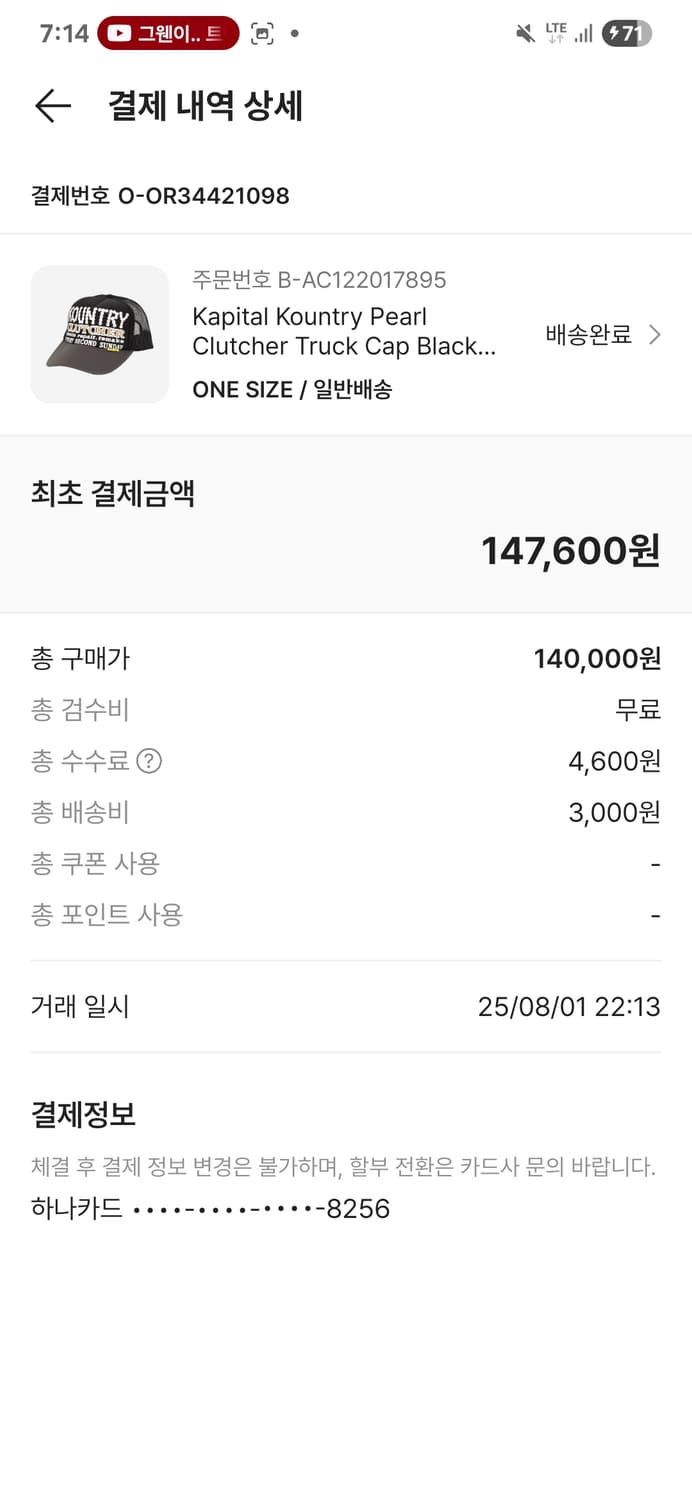Tap the 총 수수료 fee label
Screen dimensions: 692x1500
80,762
